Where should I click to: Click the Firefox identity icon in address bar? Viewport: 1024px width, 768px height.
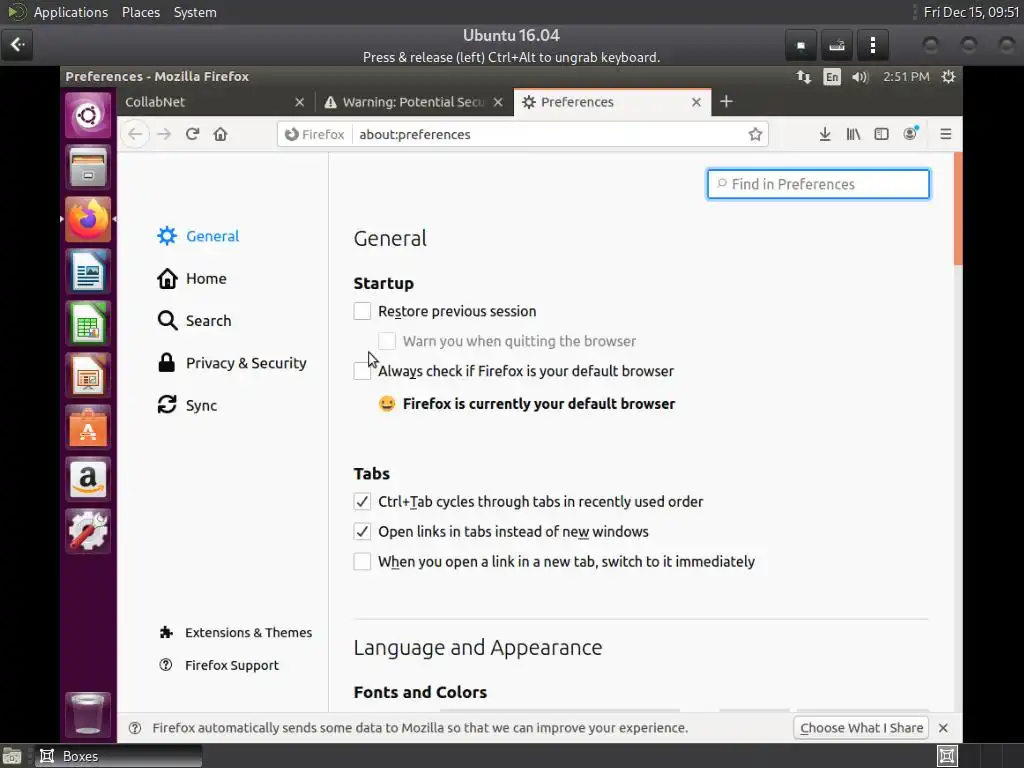click(315, 135)
